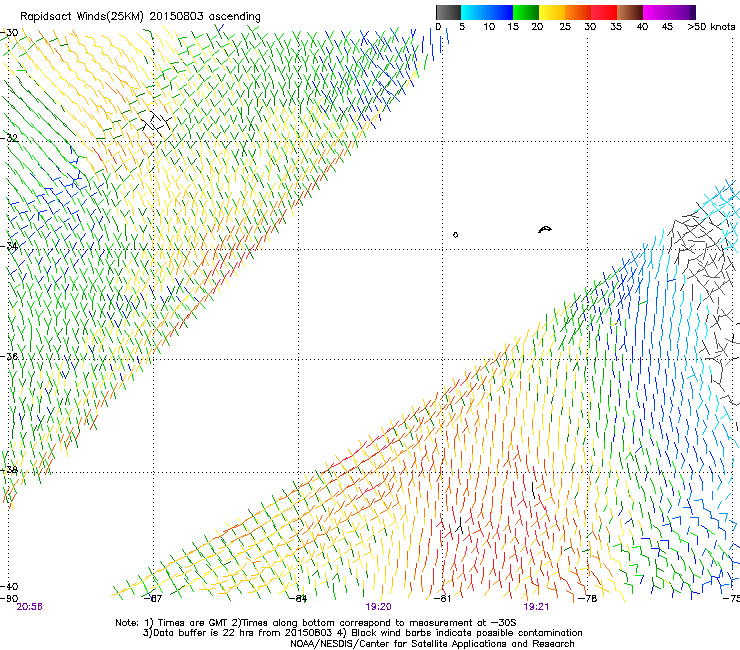Click the purple '20:56' pass time
The image size is (740, 650).
tap(29, 607)
